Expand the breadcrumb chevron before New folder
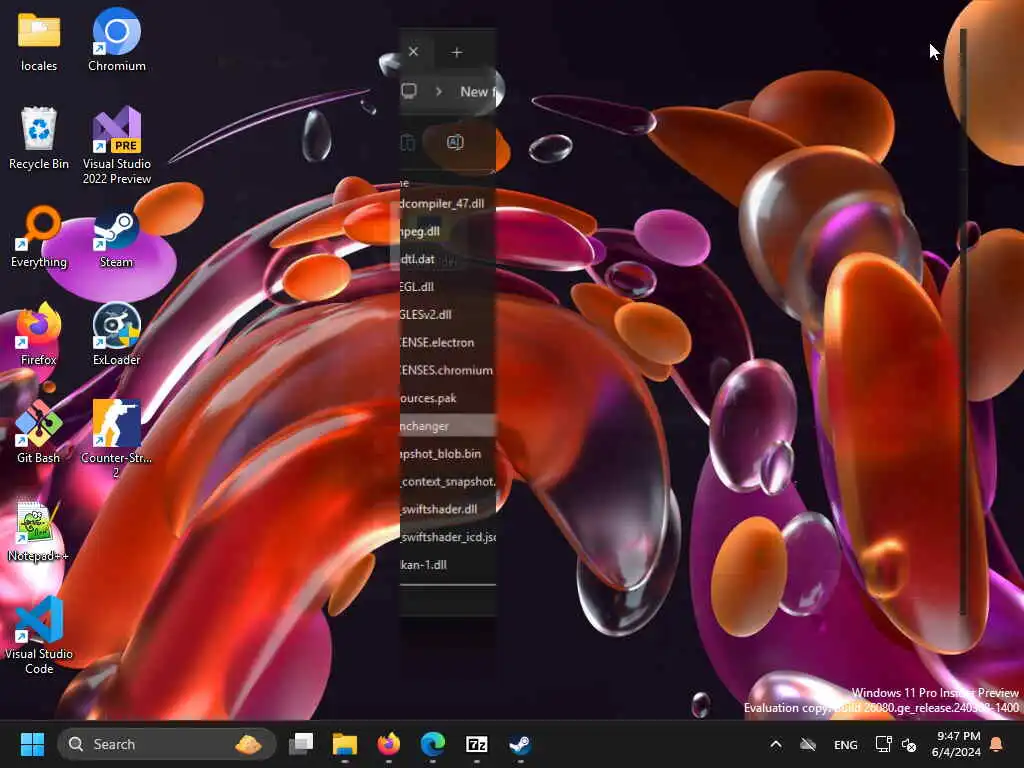This screenshot has width=1024, height=768. [439, 91]
